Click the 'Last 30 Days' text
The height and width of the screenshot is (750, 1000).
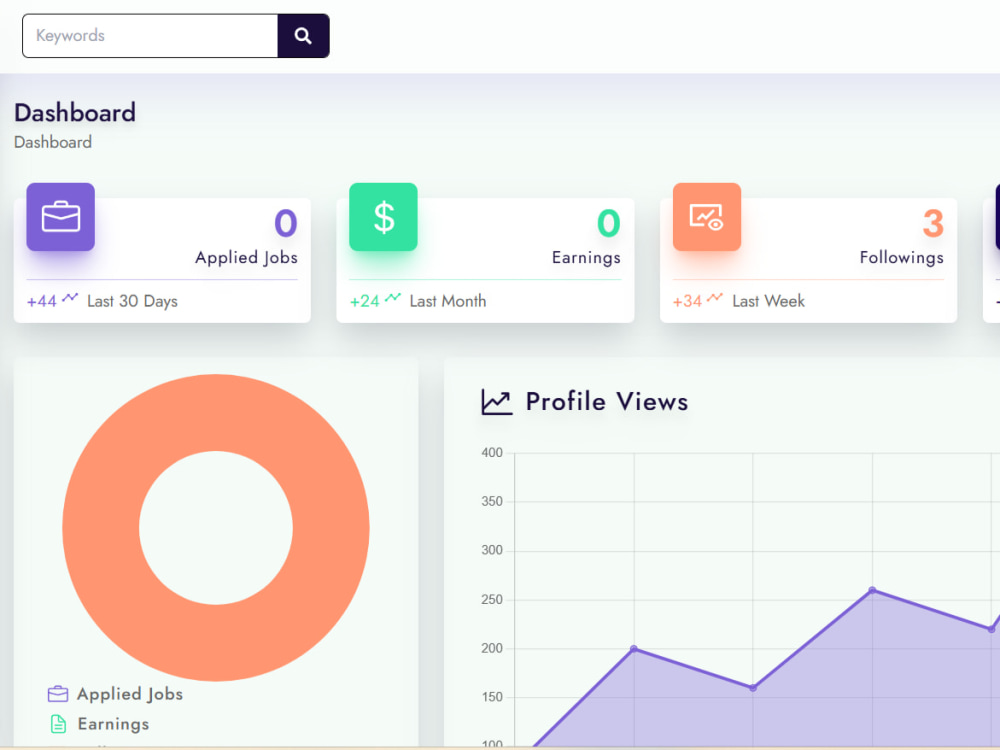[133, 301]
